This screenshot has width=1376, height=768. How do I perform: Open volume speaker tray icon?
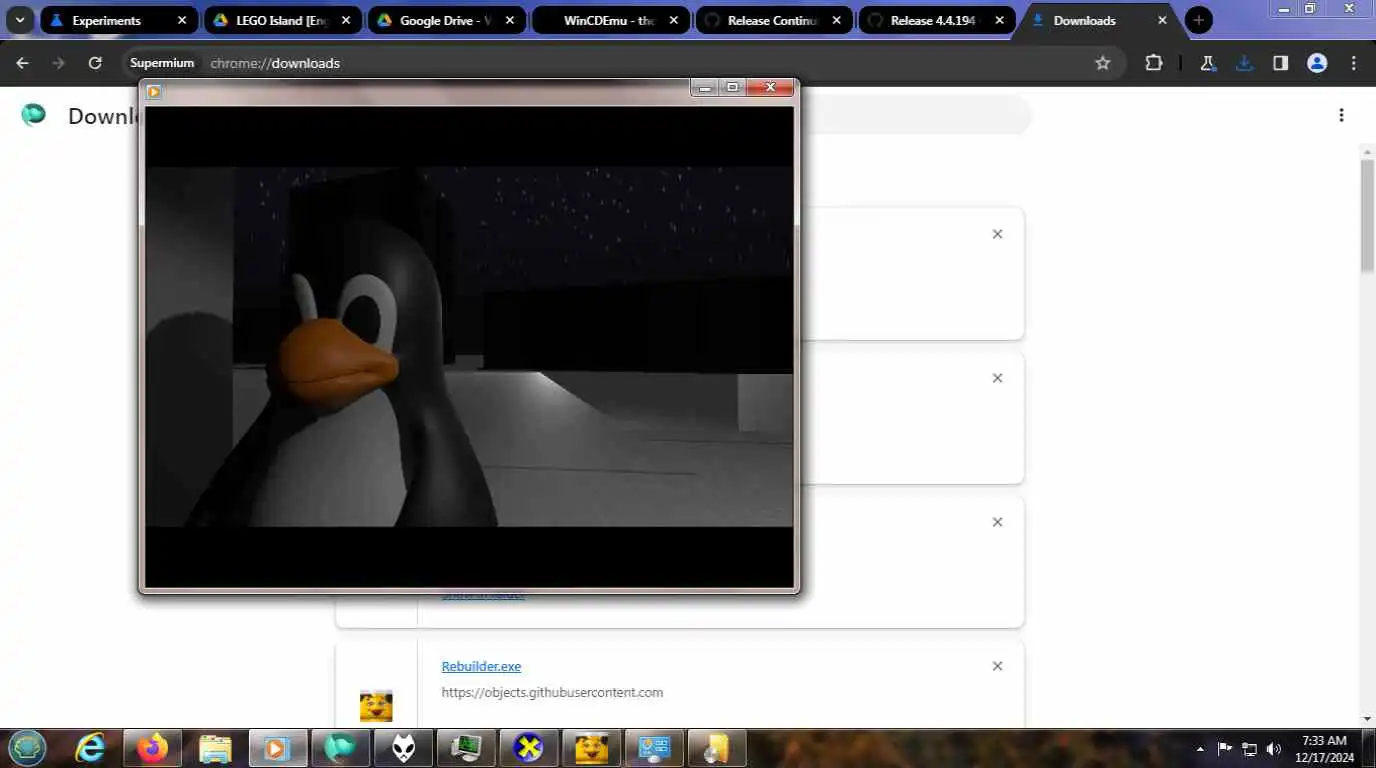tap(1274, 749)
